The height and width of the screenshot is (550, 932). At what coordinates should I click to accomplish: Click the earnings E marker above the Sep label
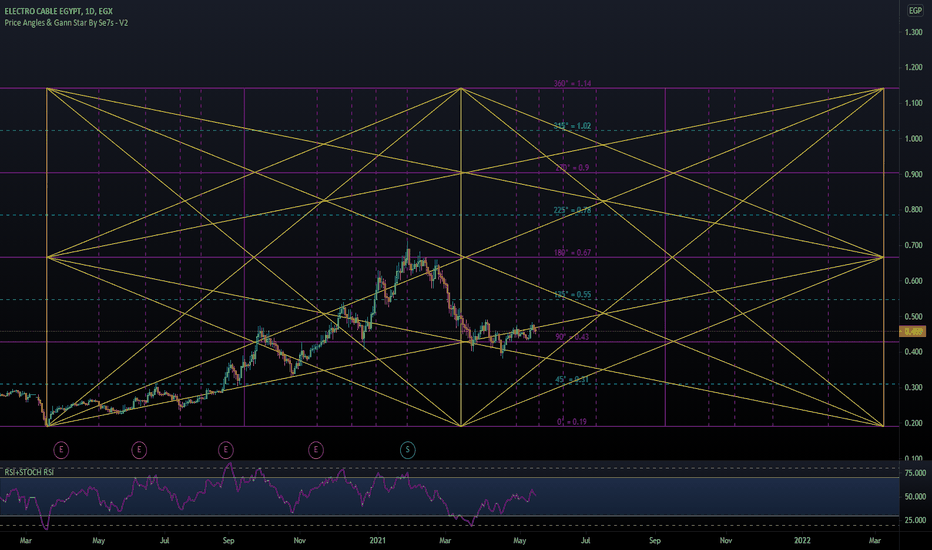point(225,450)
